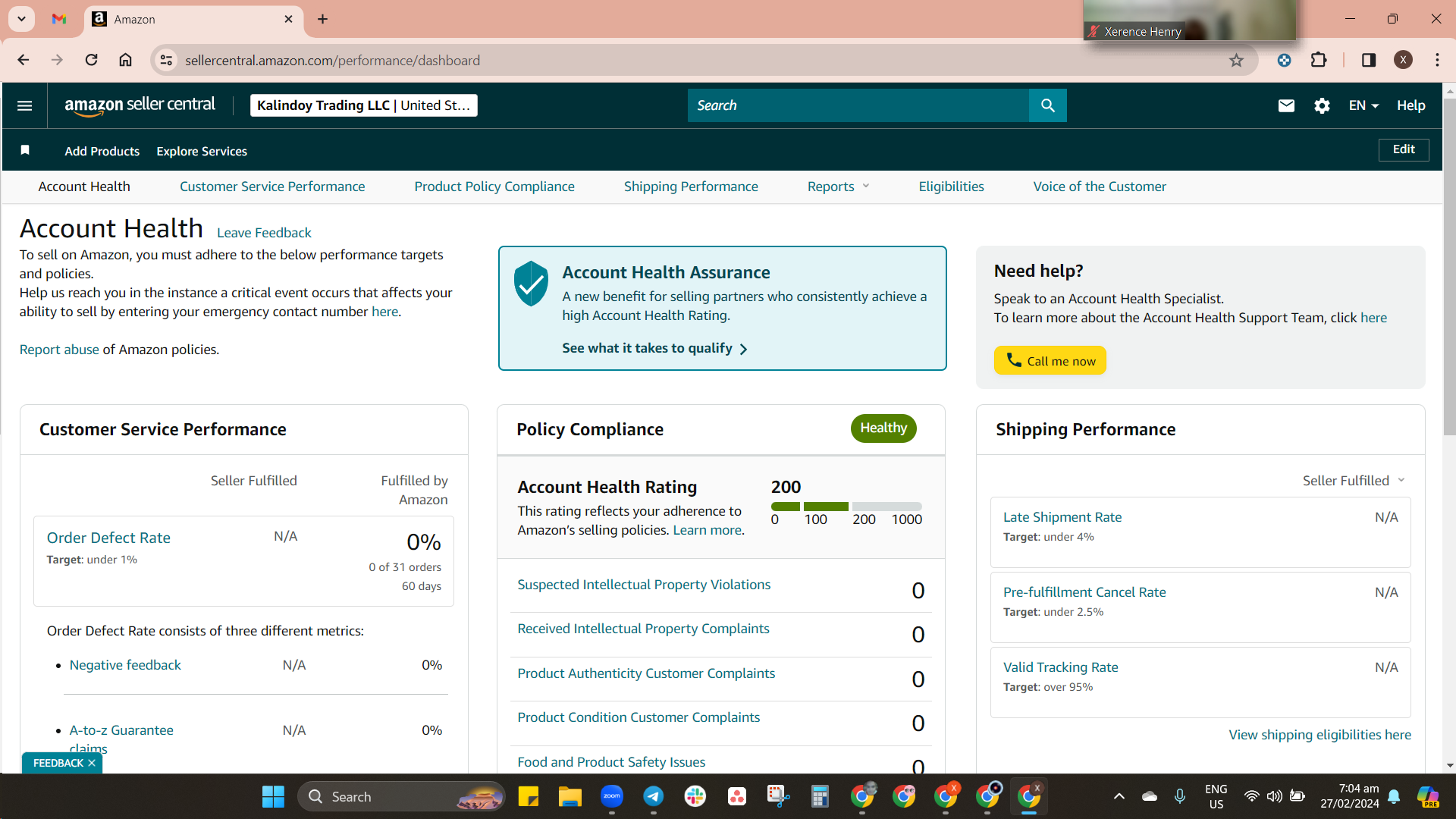Viewport: 1456px width, 819px height.
Task: Launch Zoom from the taskbar
Action: pos(611,796)
